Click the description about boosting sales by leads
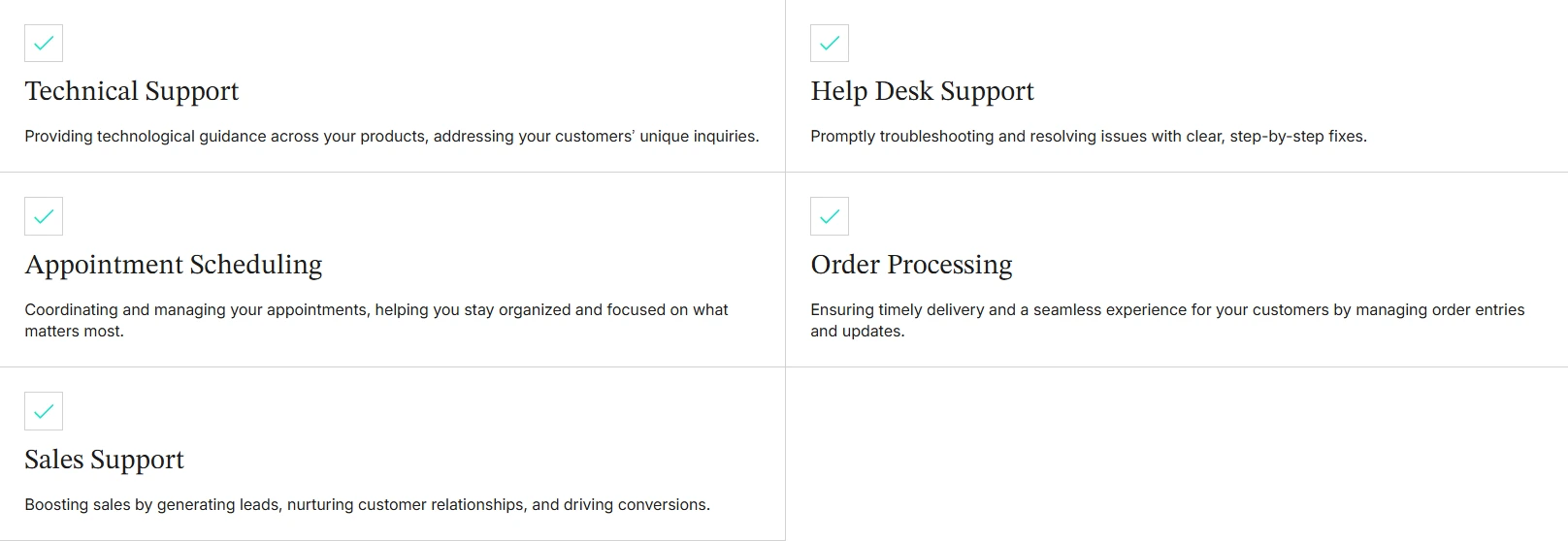The image size is (1568, 541). point(368,505)
